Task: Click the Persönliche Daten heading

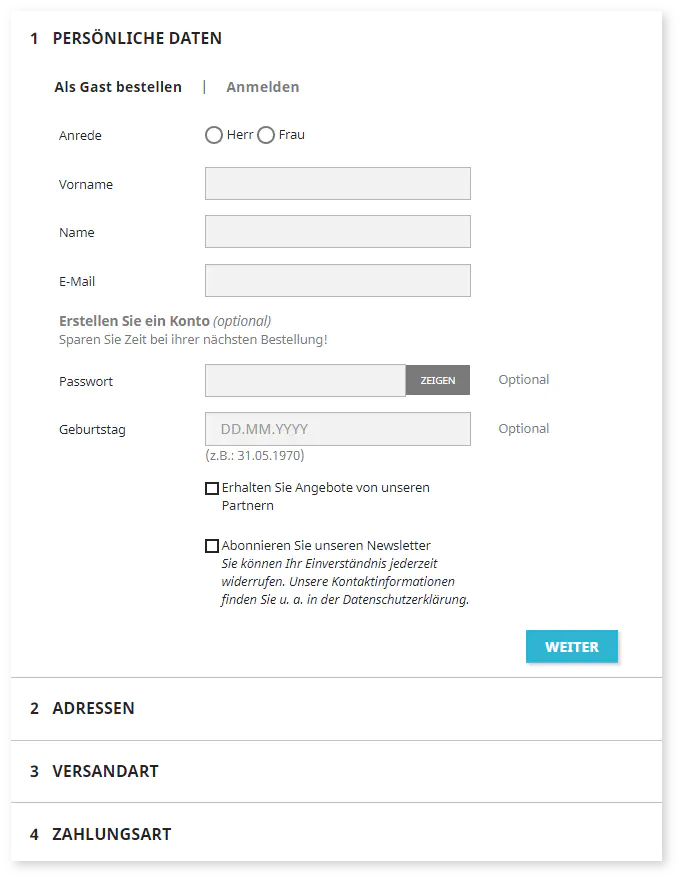Action: 137,38
